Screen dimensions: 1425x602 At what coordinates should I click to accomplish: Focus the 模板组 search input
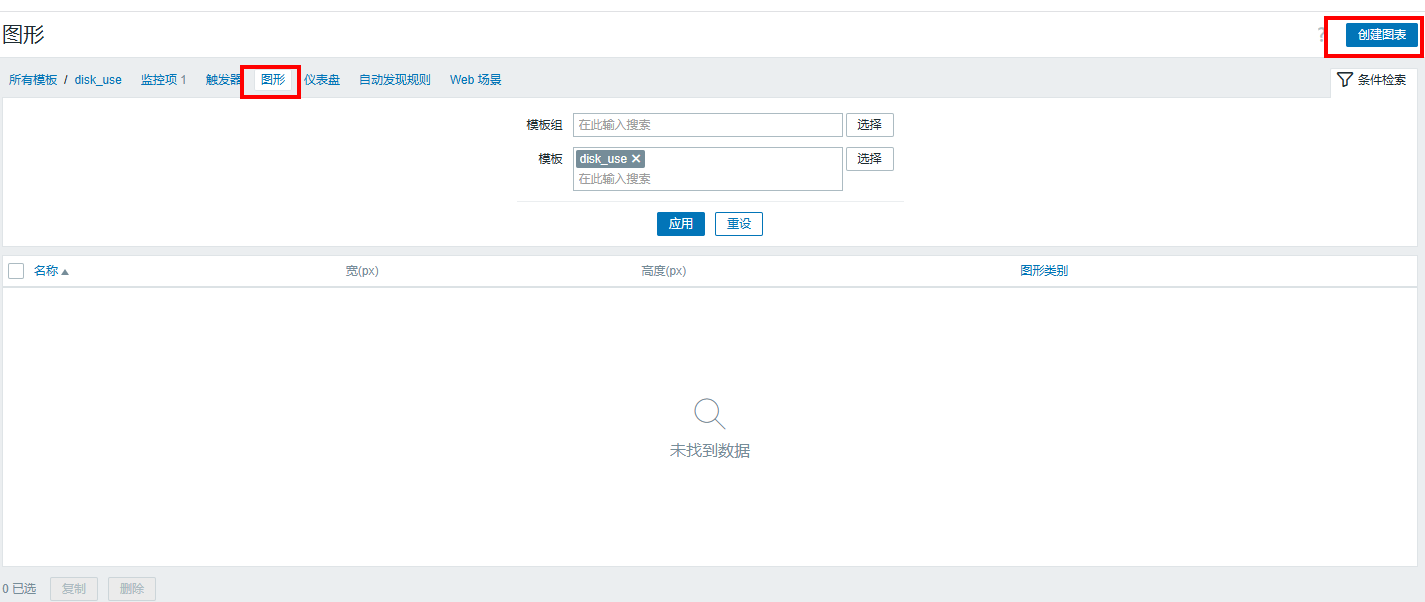(x=708, y=125)
